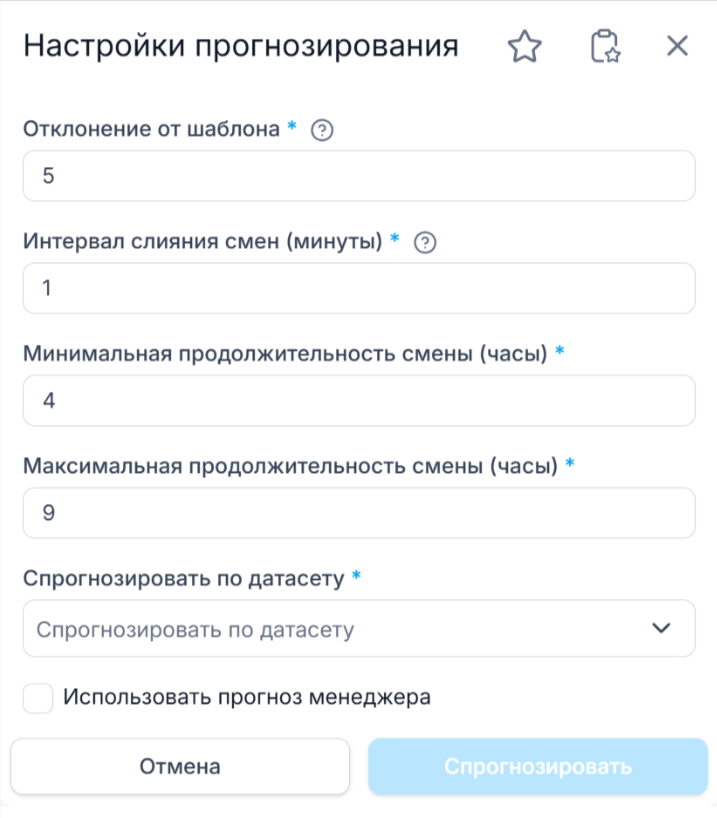The image size is (717, 818).
Task: Expand dropdown using the chevron arrow
Action: click(x=660, y=628)
